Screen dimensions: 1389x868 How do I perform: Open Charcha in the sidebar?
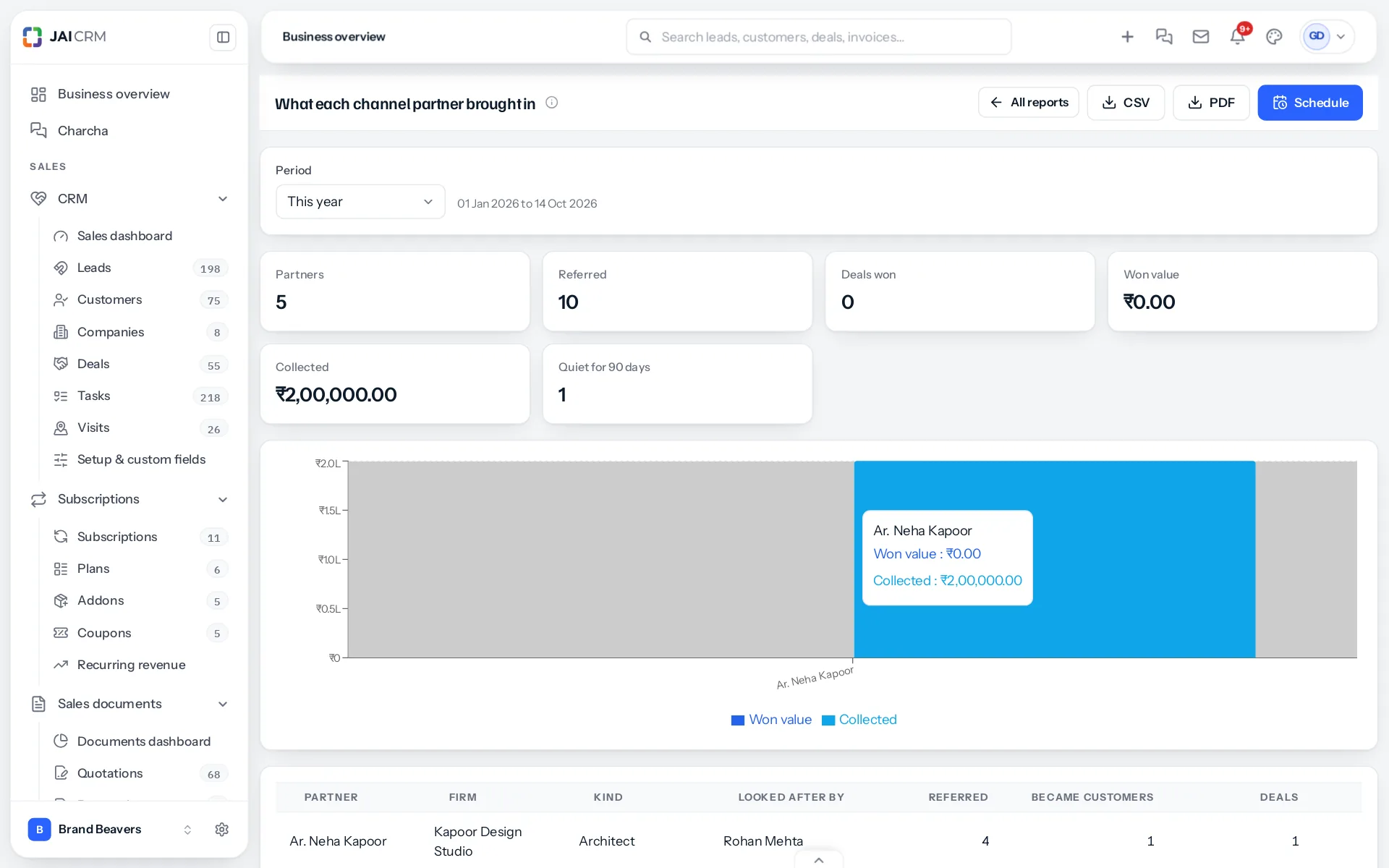coord(129,131)
